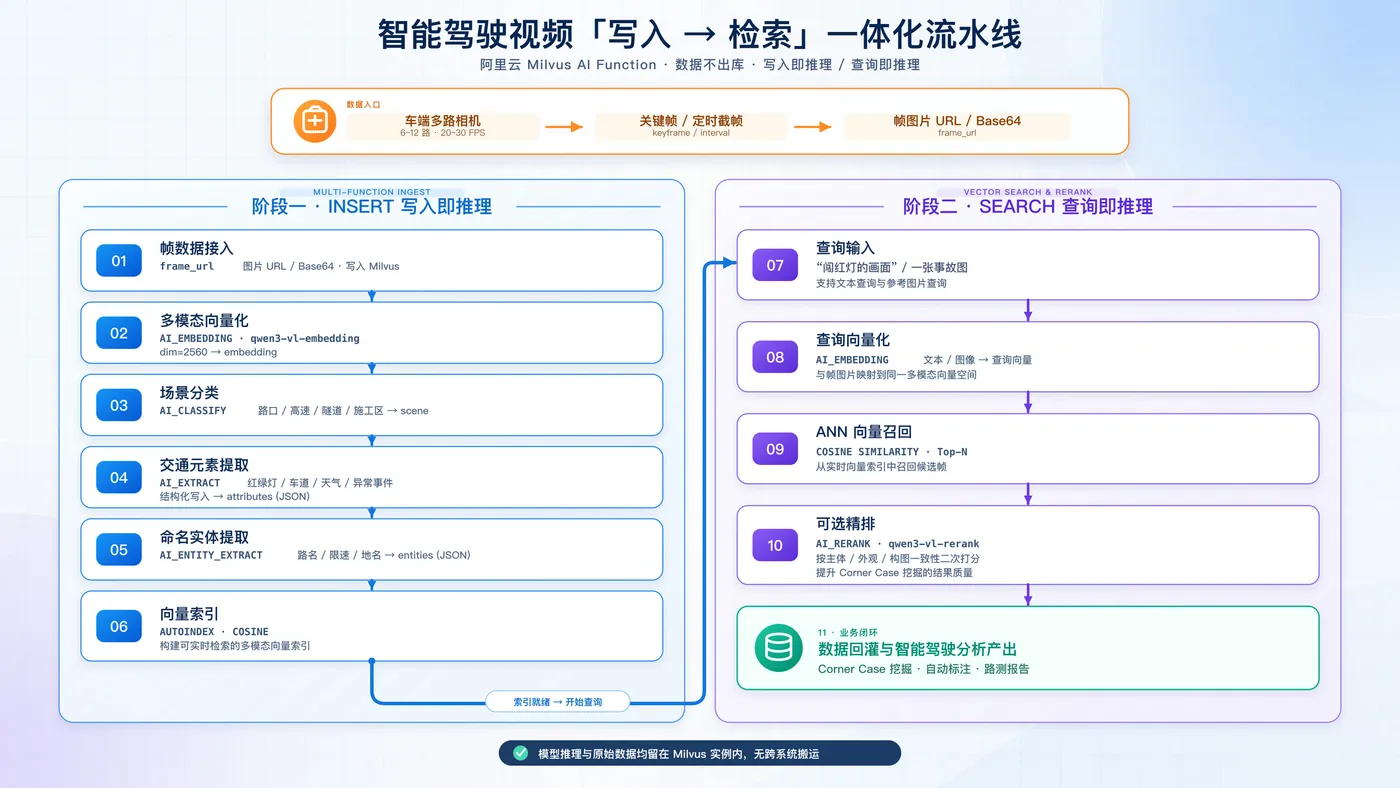Viewport: 1400px width, 788px height.
Task: Click the 结构化写入 → attributes (JSON) line
Action: pyautogui.click(x=235, y=496)
